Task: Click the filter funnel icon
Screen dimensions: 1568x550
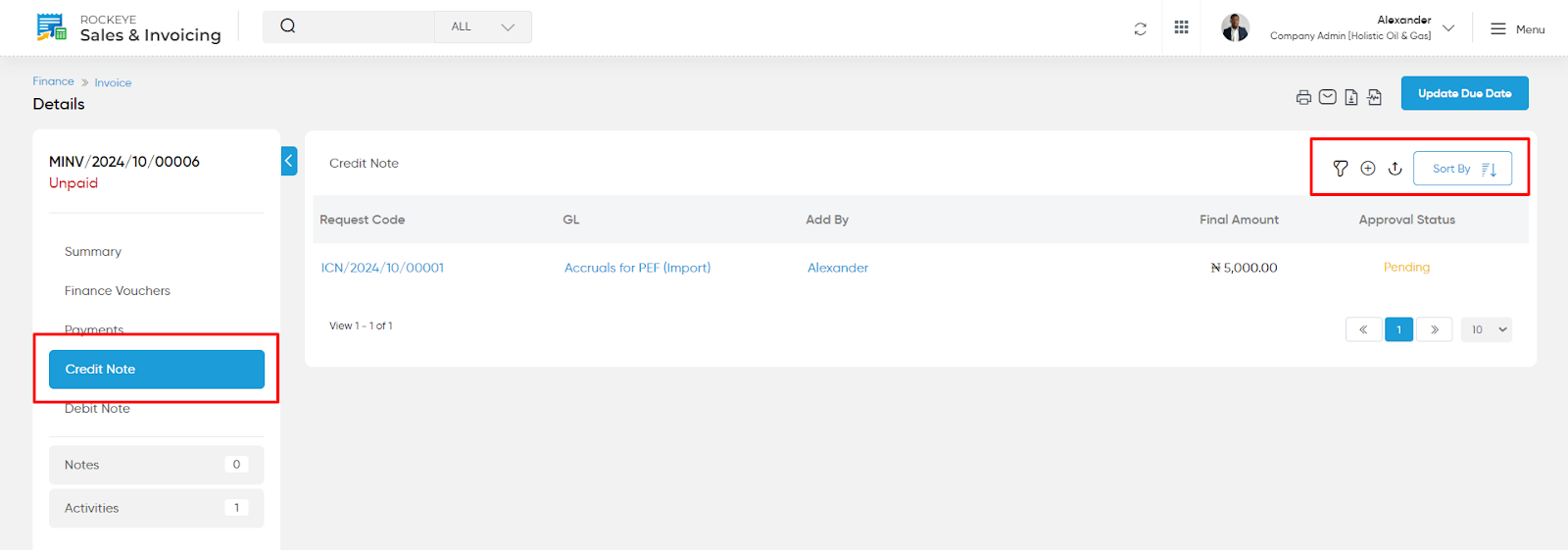Action: [x=1340, y=169]
